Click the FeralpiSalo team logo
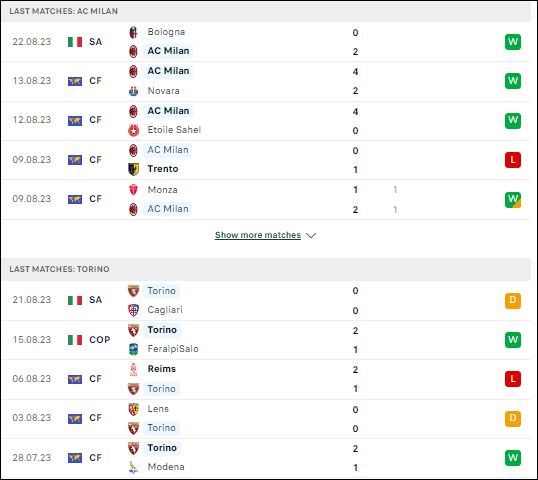The height and width of the screenshot is (480, 538). 133,349
